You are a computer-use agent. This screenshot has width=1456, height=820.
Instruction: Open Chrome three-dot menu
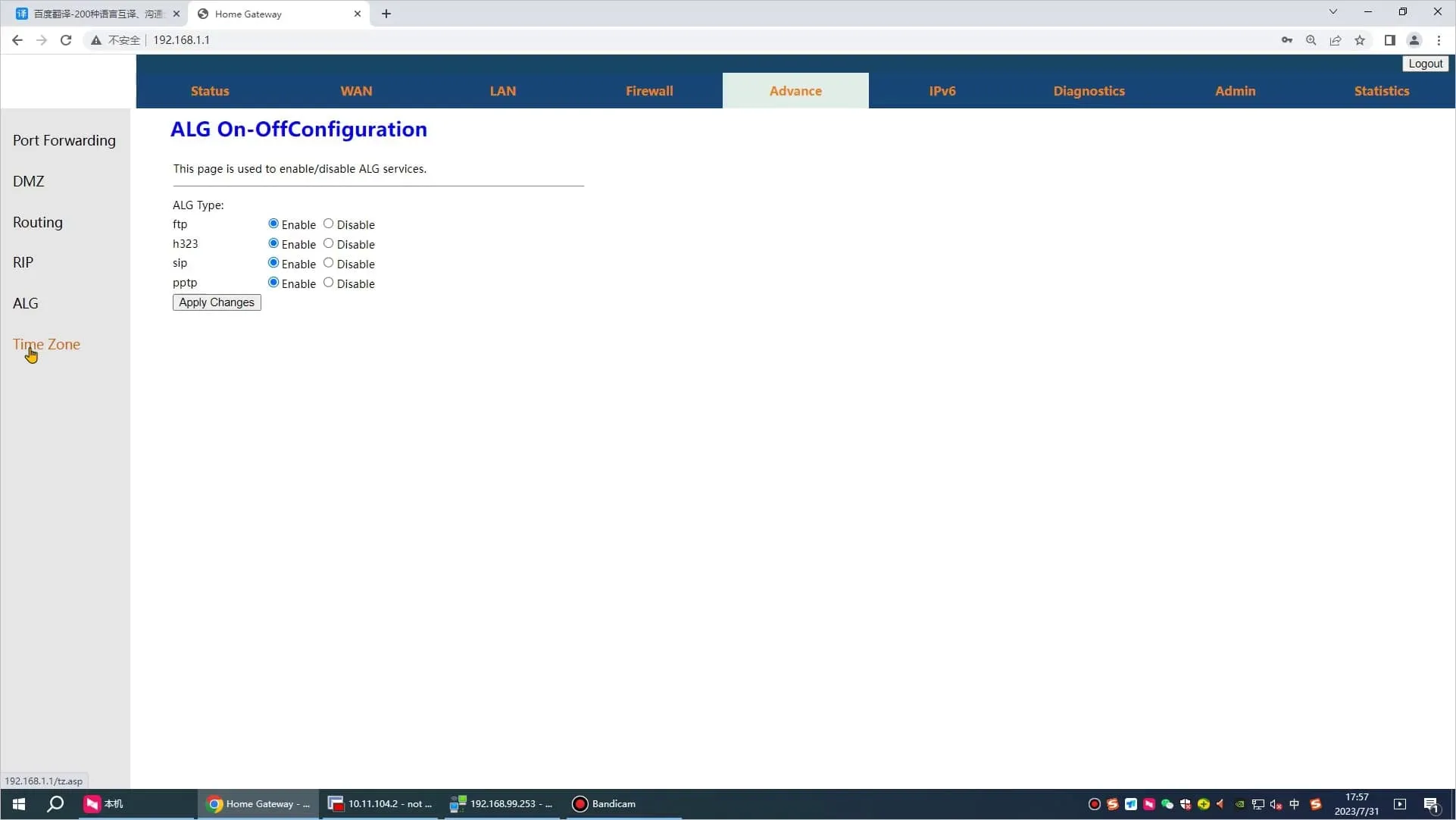pos(1439,40)
